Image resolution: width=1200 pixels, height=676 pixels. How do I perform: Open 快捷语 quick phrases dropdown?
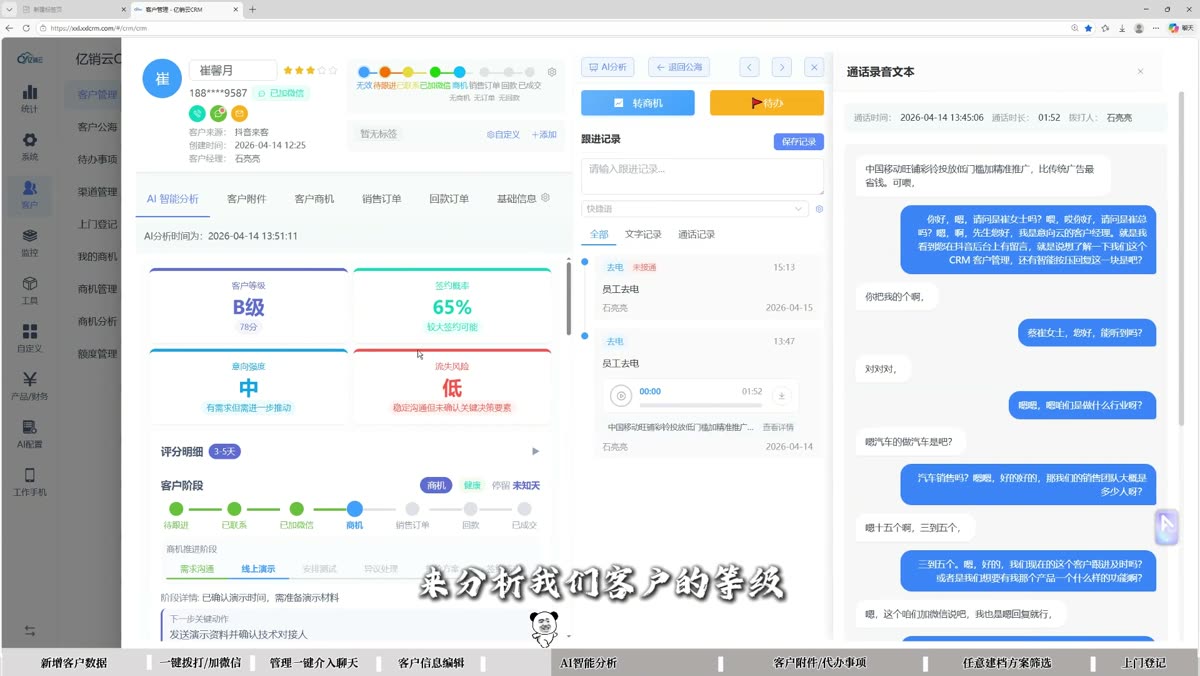[695, 209]
